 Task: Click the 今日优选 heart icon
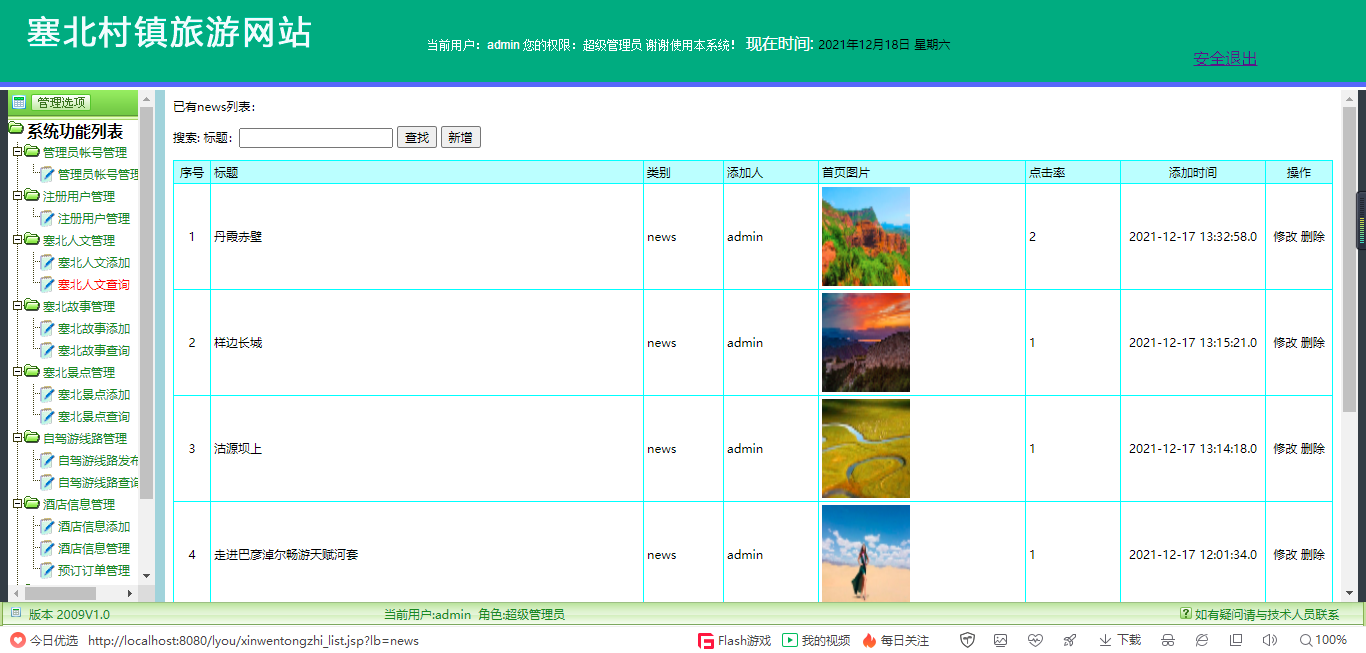[x=18, y=640]
